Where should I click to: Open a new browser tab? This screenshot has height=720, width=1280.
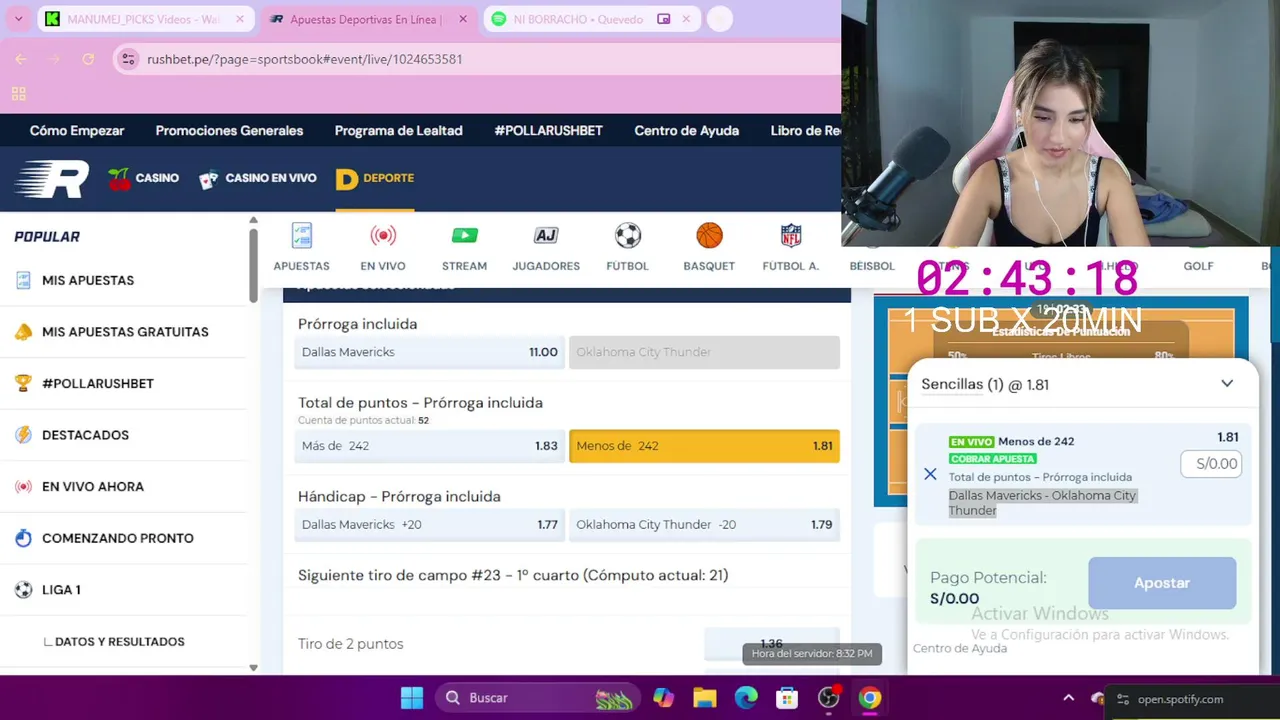tap(720, 19)
